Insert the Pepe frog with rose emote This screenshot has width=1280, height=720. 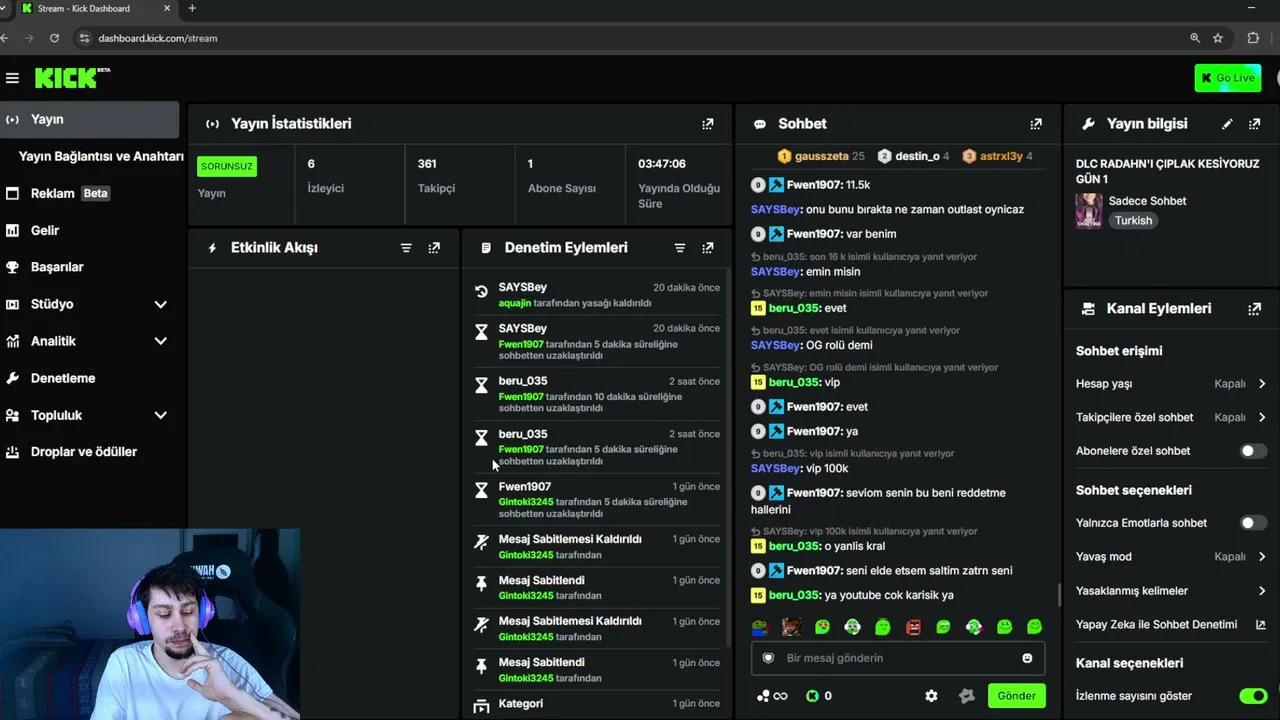tap(761, 627)
